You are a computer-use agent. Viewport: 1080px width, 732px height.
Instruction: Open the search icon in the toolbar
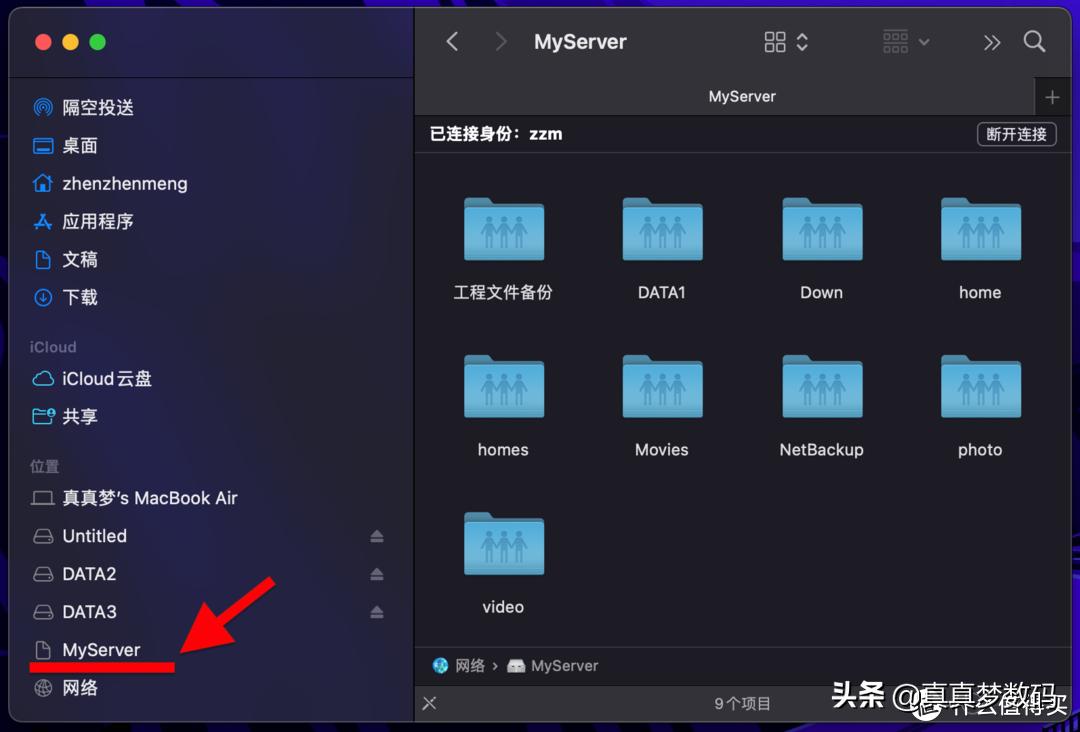click(1034, 41)
